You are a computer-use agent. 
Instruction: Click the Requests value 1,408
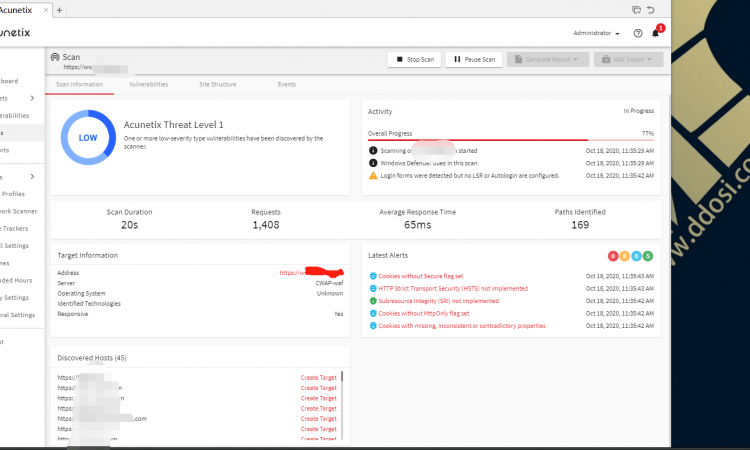tap(266, 225)
